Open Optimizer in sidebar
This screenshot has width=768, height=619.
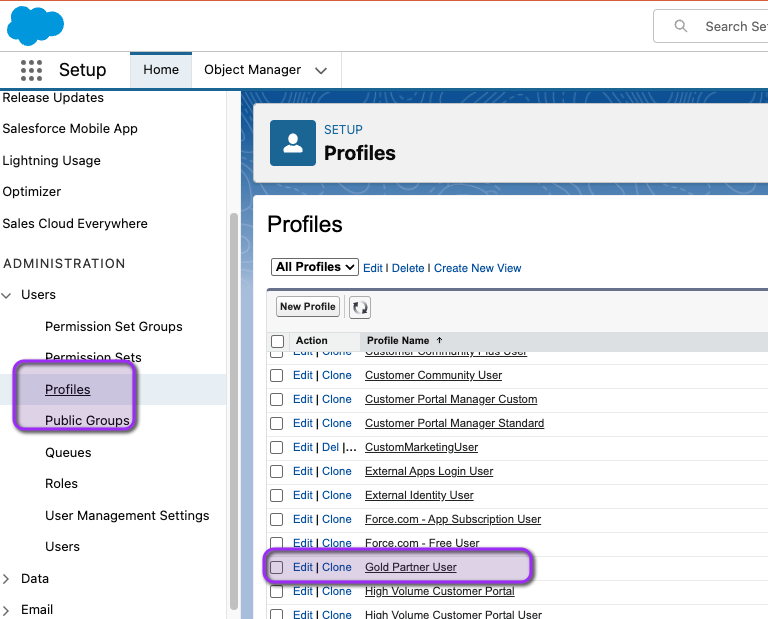pyautogui.click(x=32, y=192)
